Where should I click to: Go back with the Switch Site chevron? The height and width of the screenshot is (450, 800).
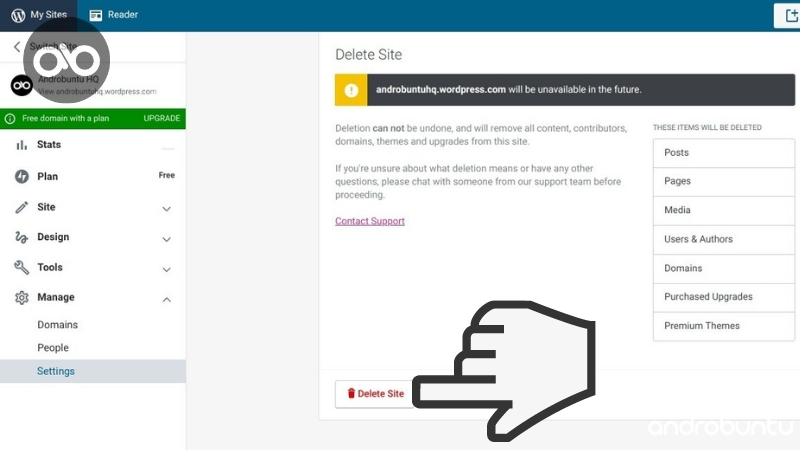click(17, 47)
